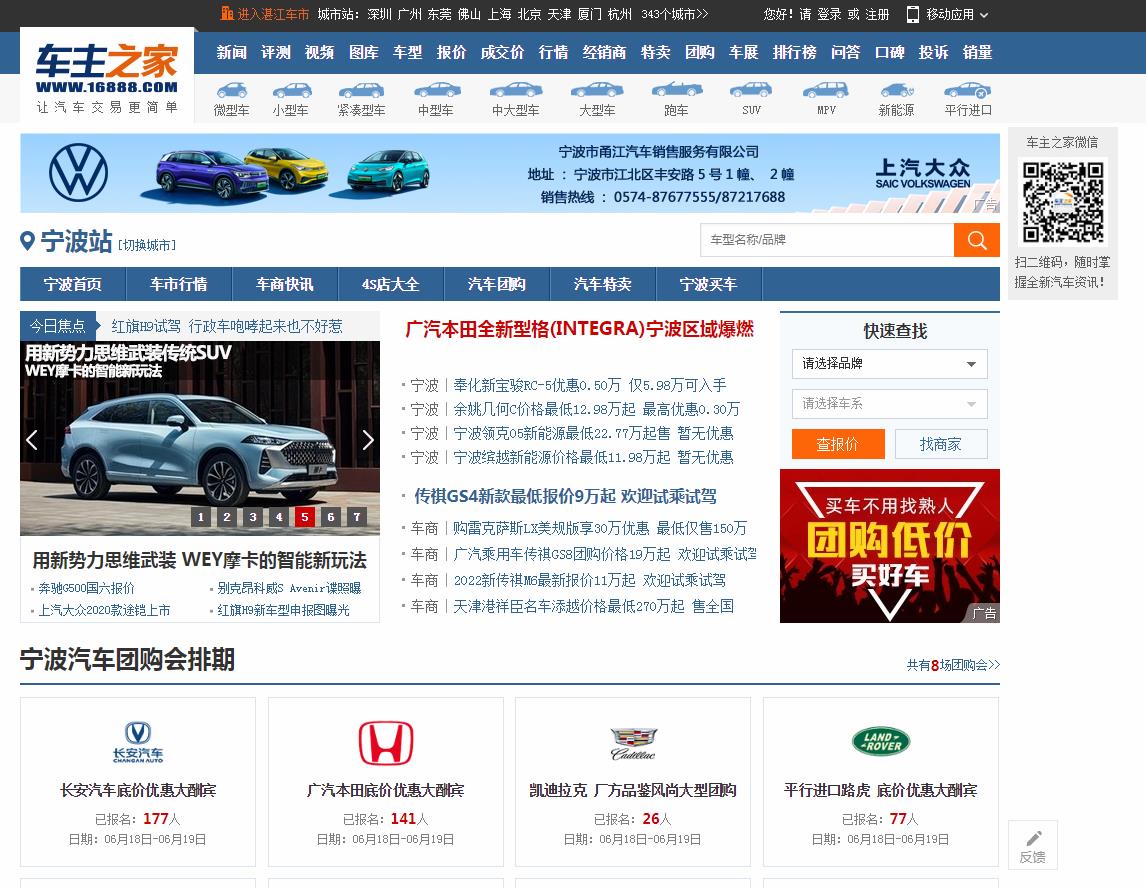Jump to carousel slide 2
The height and width of the screenshot is (888, 1146).
(227, 517)
